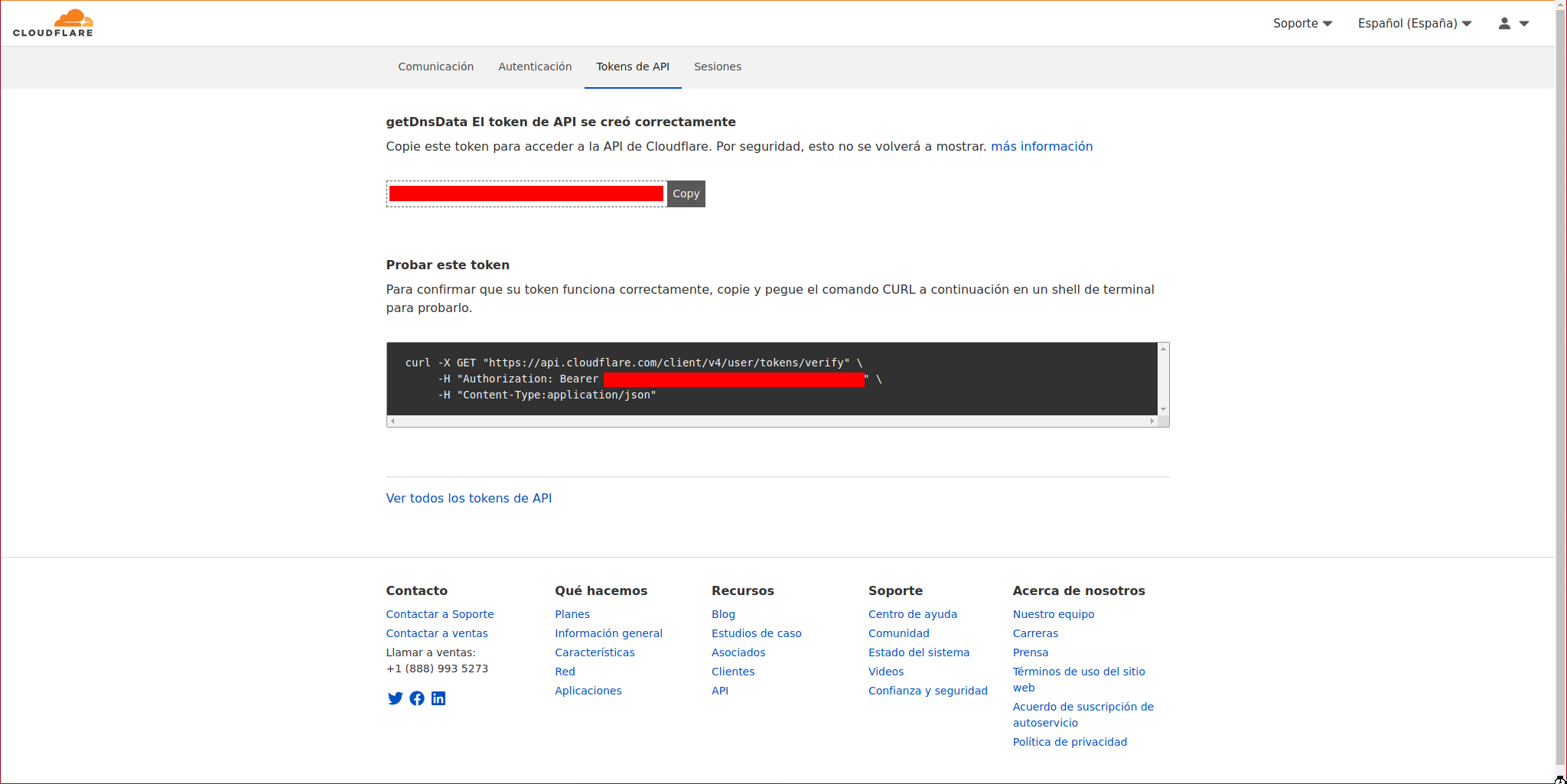Click the redacted API token field
This screenshot has height=784, width=1567.
pyautogui.click(x=526, y=194)
